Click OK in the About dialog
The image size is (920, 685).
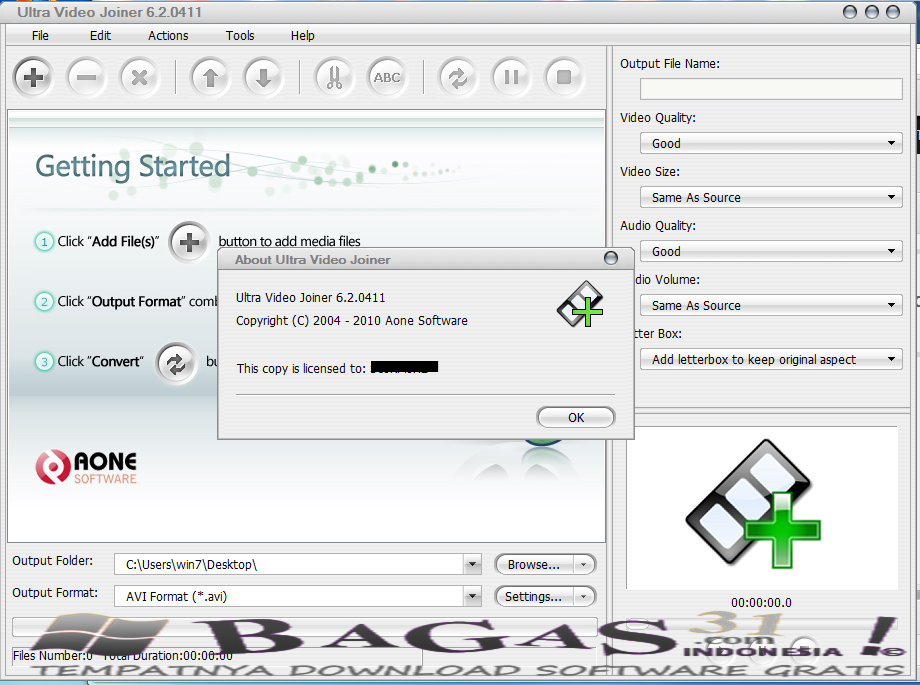click(x=576, y=417)
